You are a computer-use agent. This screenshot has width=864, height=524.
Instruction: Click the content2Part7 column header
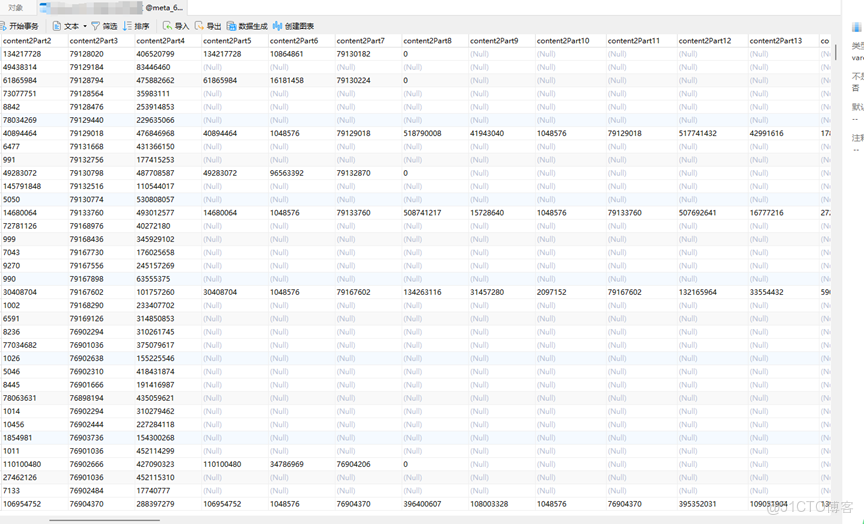[368, 41]
